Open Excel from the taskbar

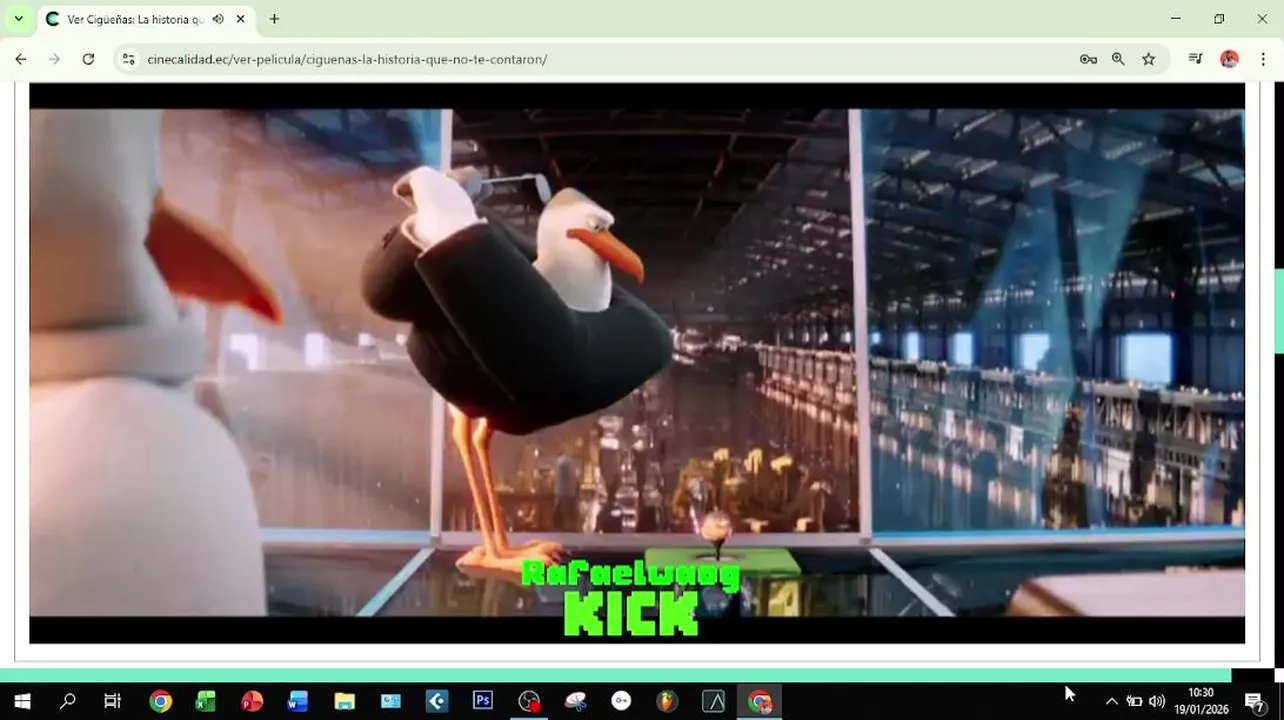(x=206, y=701)
